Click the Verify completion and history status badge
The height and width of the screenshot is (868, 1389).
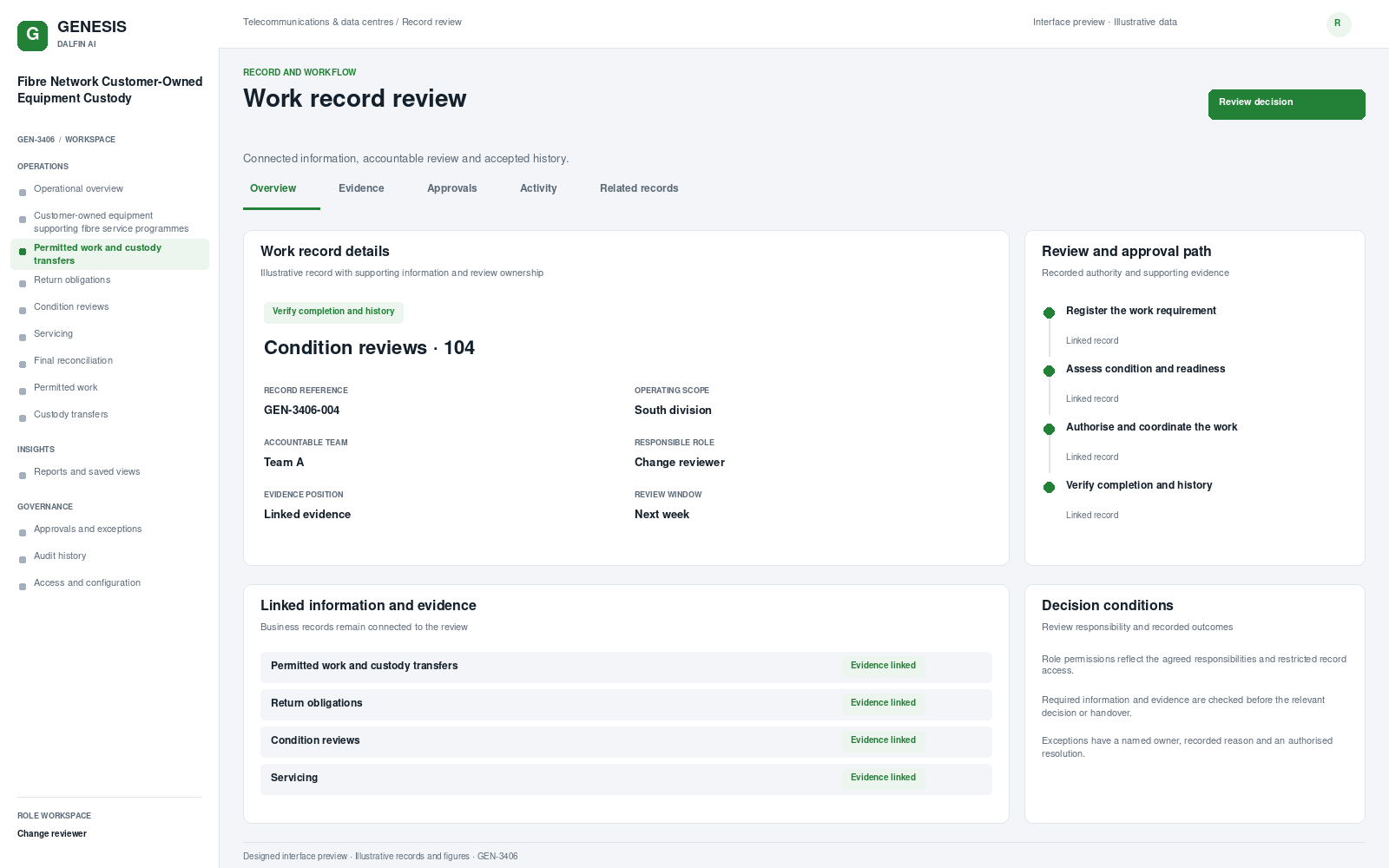tap(333, 312)
